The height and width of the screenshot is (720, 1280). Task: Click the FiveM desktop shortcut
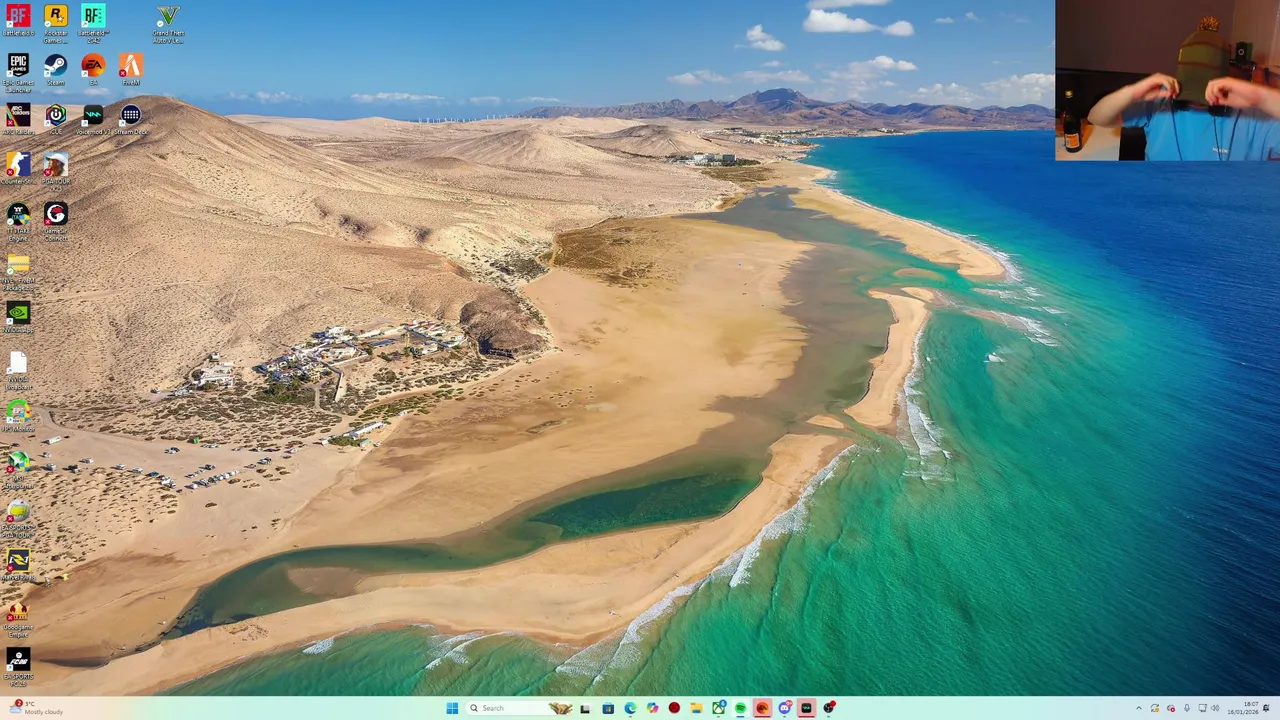tap(130, 70)
